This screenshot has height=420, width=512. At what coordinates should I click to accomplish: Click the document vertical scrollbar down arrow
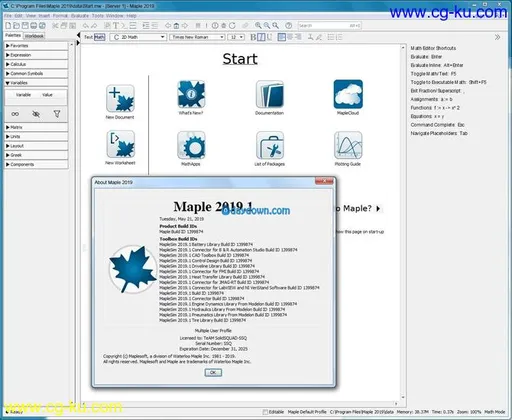click(x=403, y=397)
